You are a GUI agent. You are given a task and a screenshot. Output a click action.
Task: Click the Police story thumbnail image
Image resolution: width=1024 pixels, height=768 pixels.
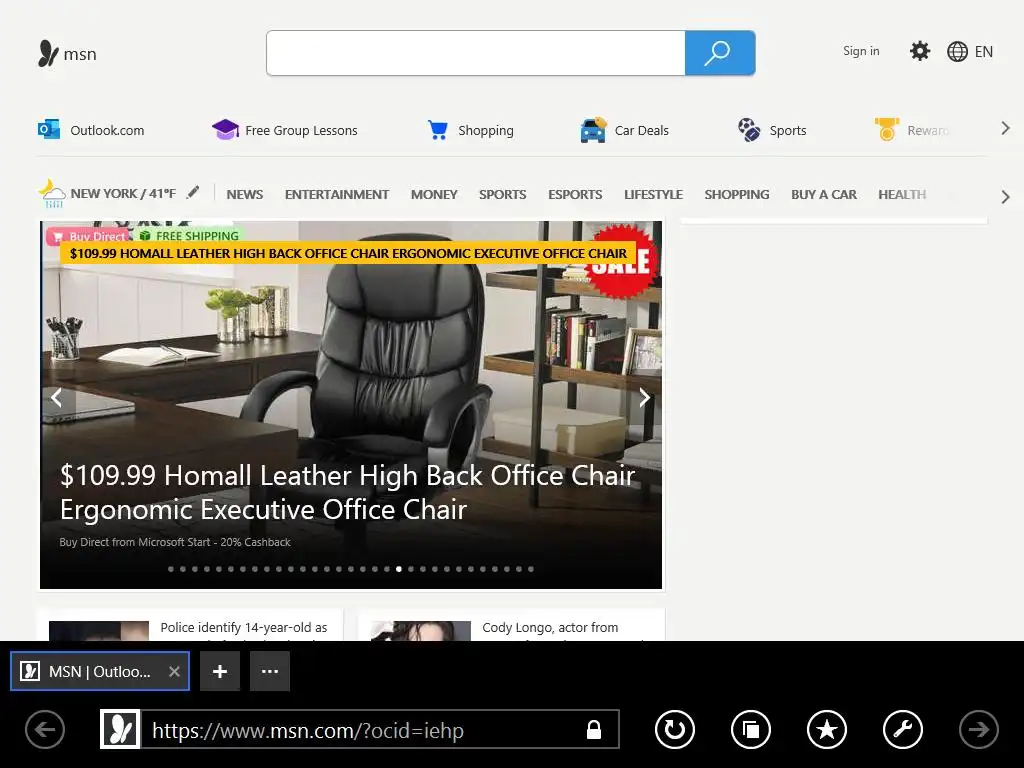tap(99, 630)
